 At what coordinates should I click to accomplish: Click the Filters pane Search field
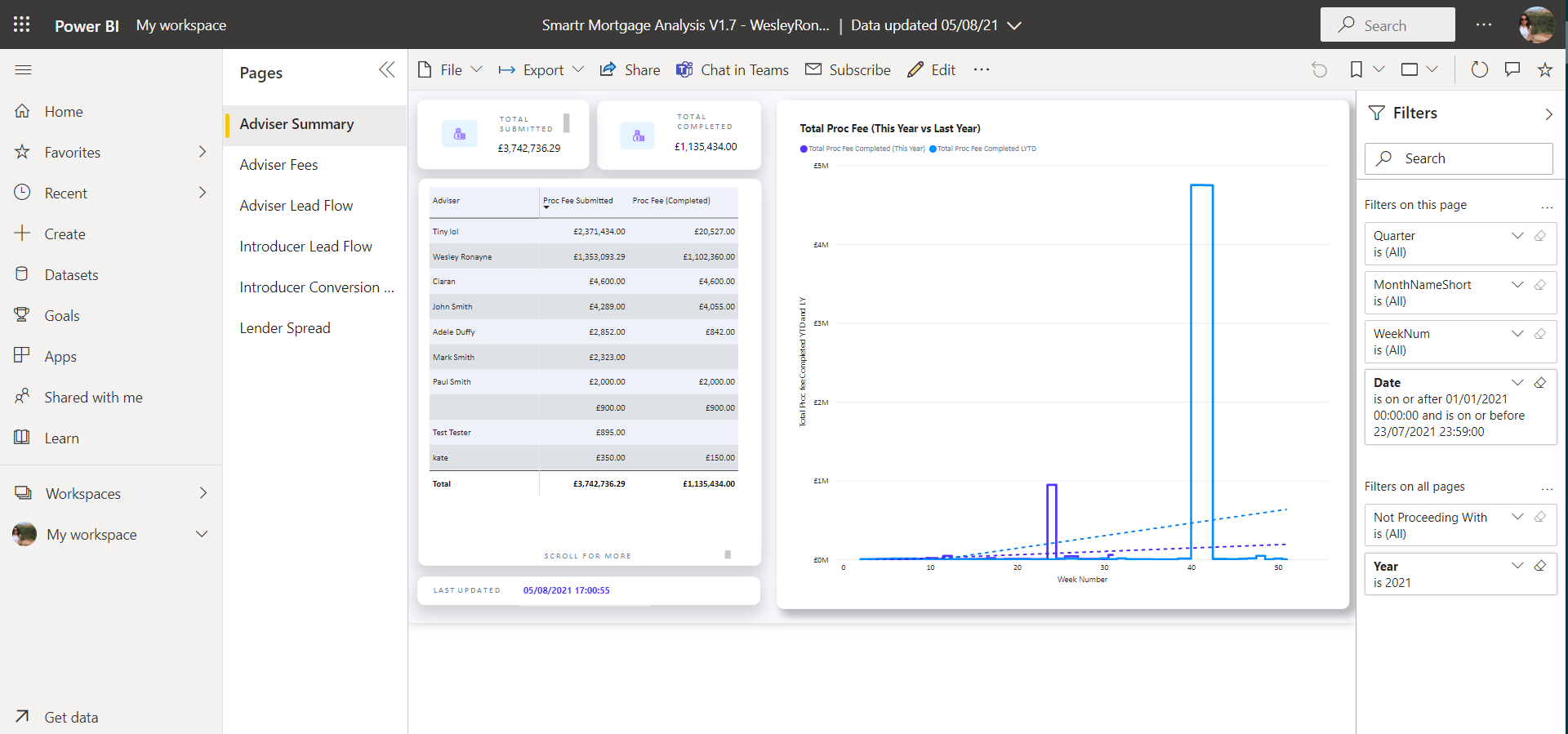click(1459, 158)
